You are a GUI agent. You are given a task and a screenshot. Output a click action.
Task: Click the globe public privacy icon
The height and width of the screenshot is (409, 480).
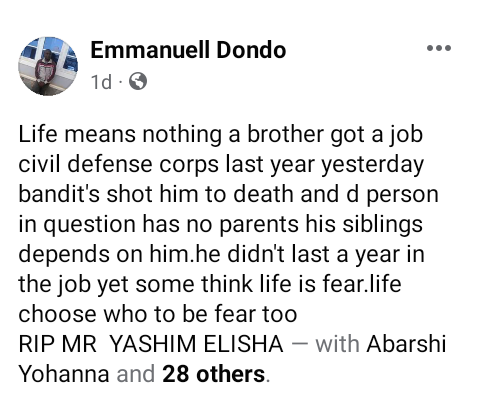click(138, 81)
